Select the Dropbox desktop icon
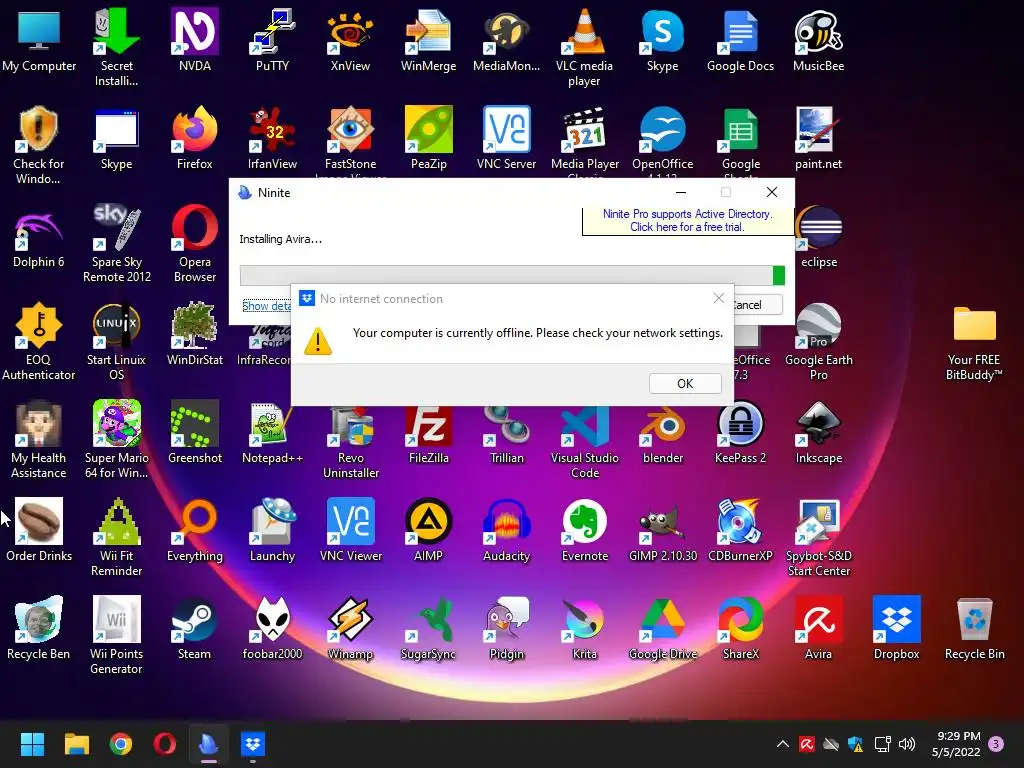Viewport: 1024px width, 768px height. pos(896,628)
